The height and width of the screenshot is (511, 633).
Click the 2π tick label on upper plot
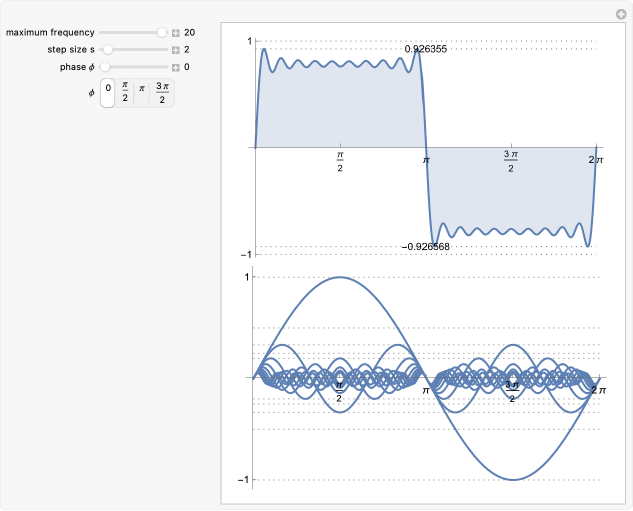pos(595,159)
